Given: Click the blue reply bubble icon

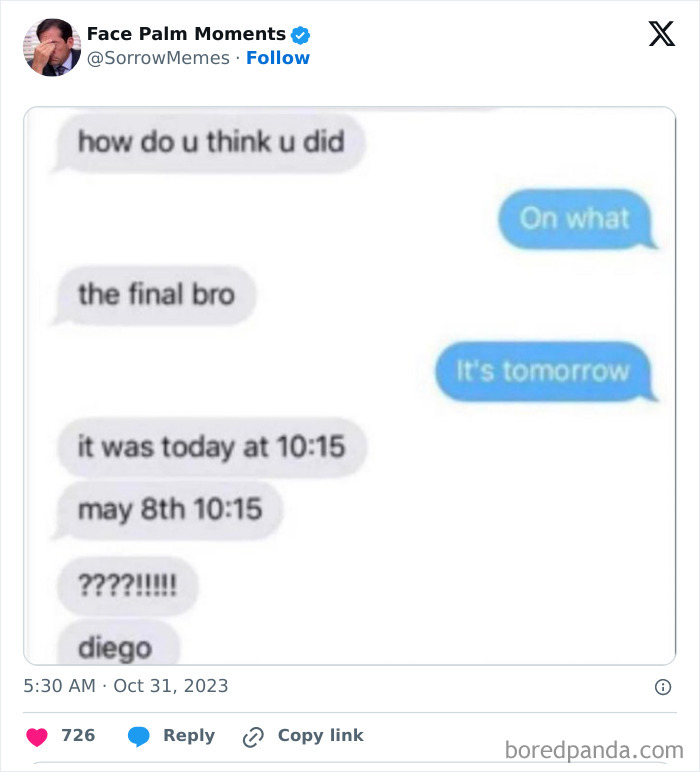Looking at the screenshot, I should [139, 736].
